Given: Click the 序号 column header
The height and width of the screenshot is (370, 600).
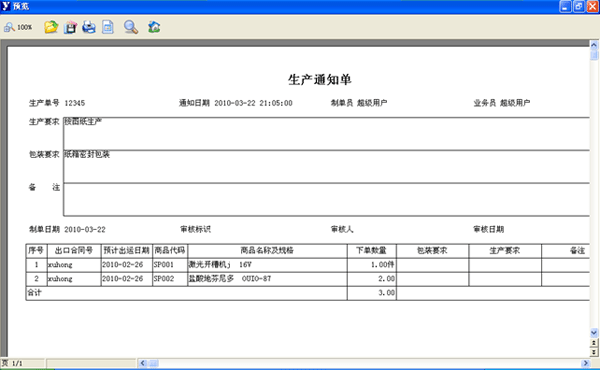Looking at the screenshot, I should coord(36,251).
